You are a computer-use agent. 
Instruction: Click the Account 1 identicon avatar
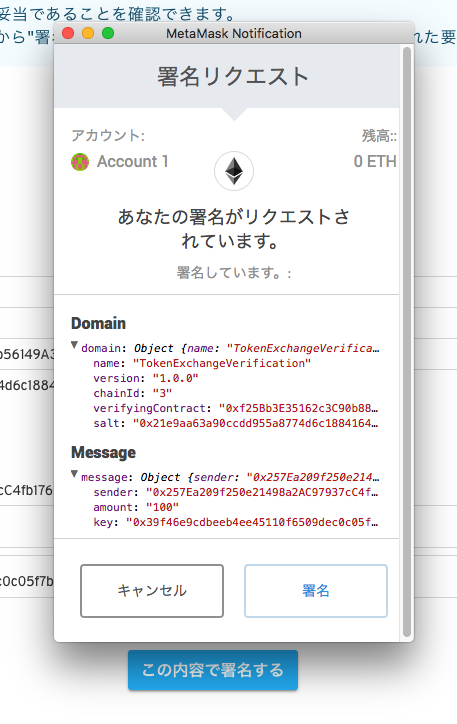pos(80,162)
